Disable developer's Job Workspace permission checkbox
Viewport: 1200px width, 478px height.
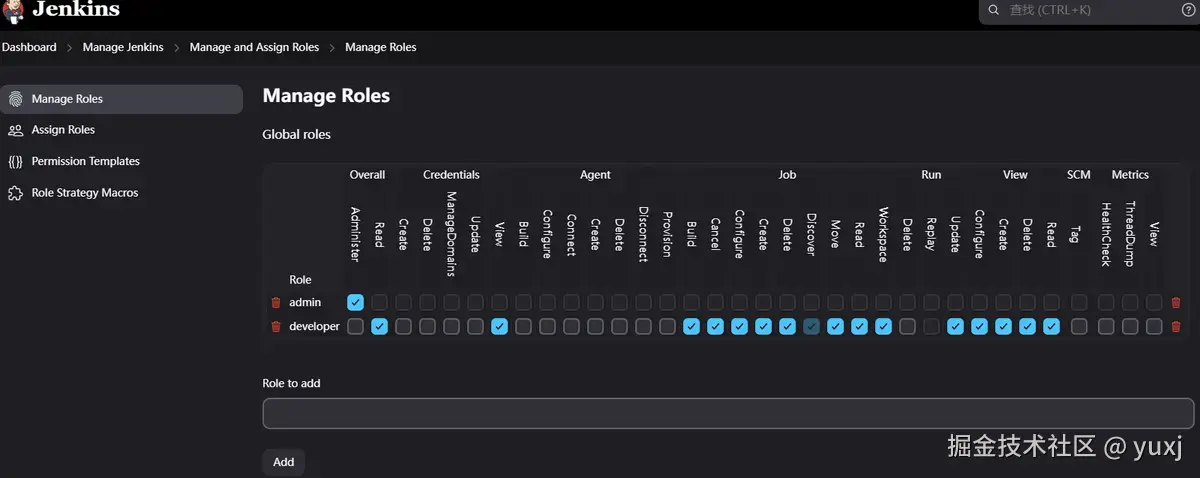click(x=883, y=326)
